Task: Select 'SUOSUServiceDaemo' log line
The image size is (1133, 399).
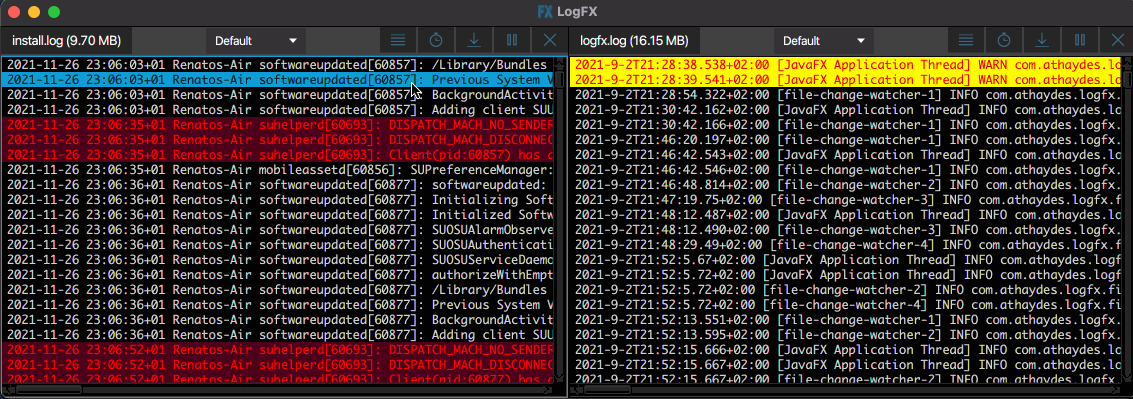Action: pos(278,259)
